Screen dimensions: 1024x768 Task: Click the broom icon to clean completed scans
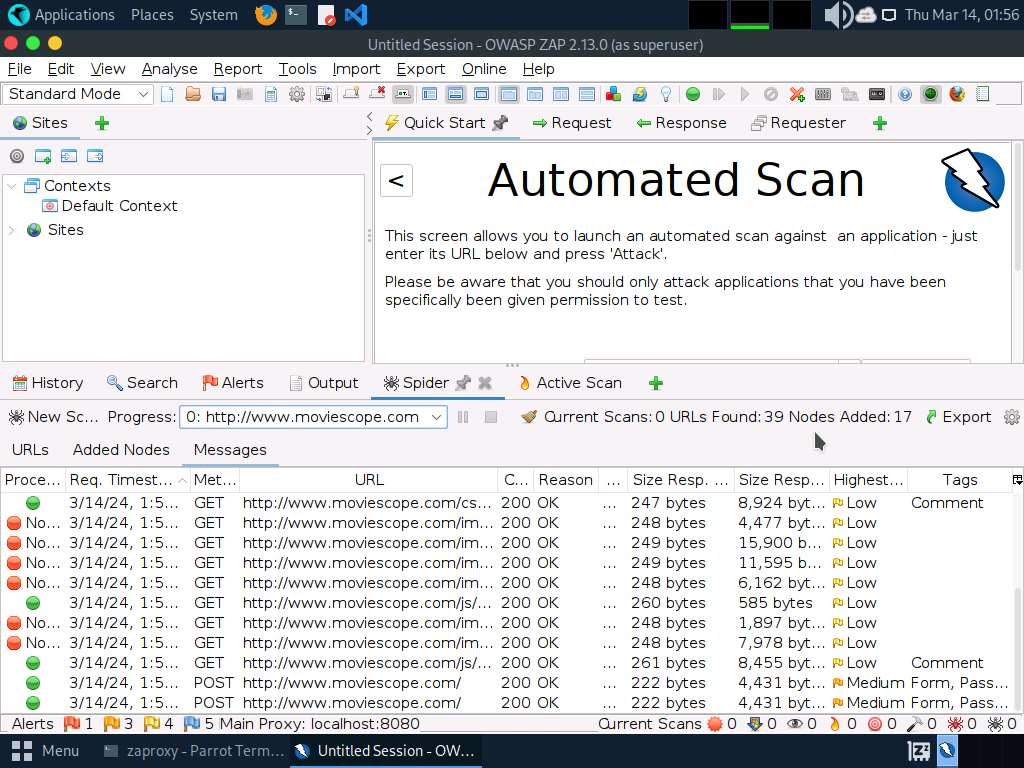[x=530, y=417]
